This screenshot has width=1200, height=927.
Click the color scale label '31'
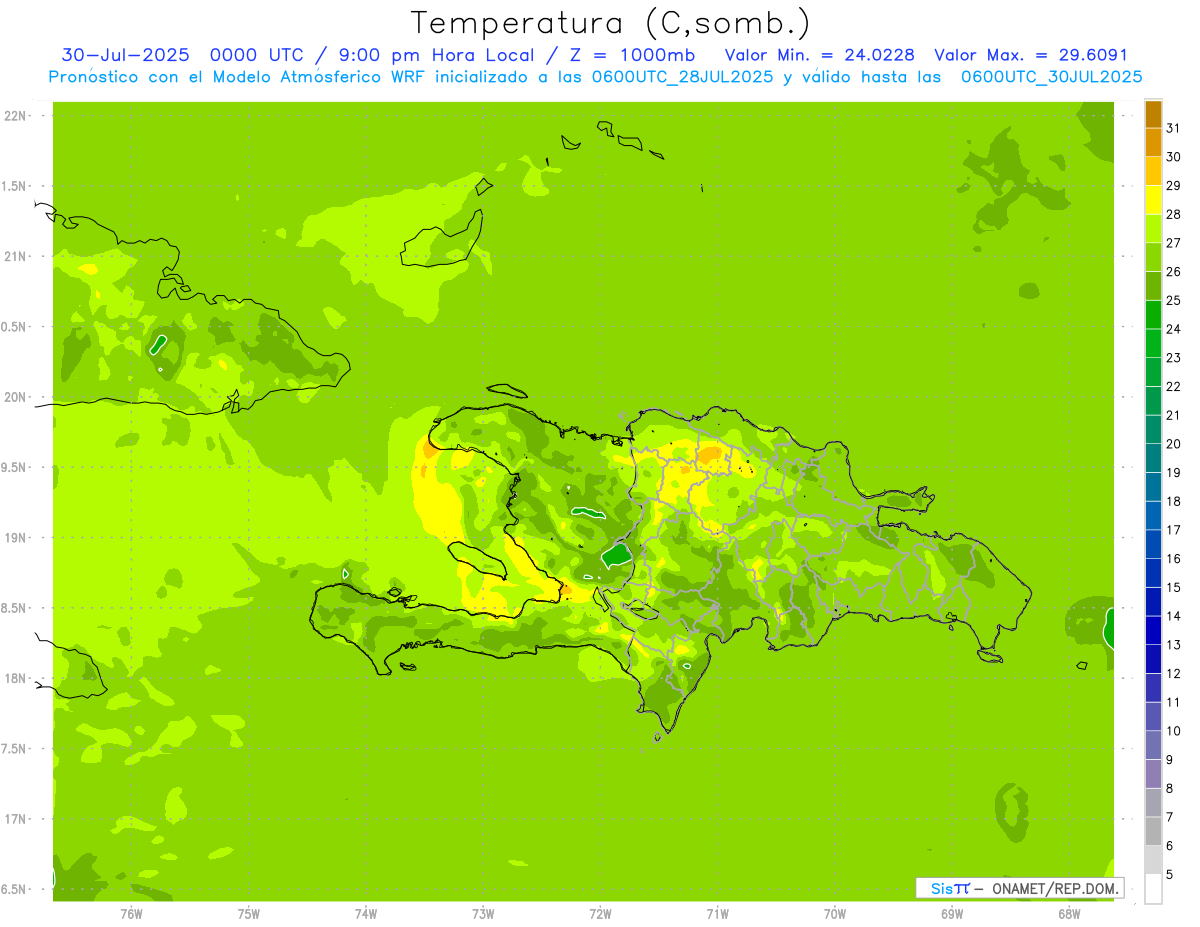tap(1173, 128)
